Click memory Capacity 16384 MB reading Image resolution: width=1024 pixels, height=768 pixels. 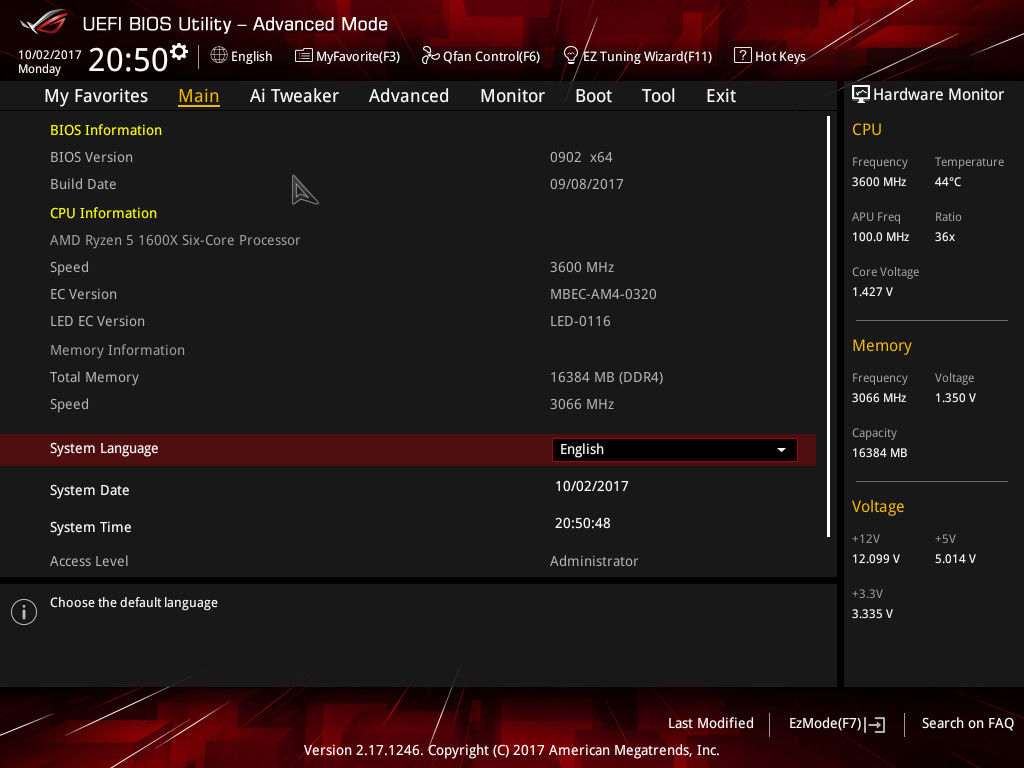coord(879,453)
